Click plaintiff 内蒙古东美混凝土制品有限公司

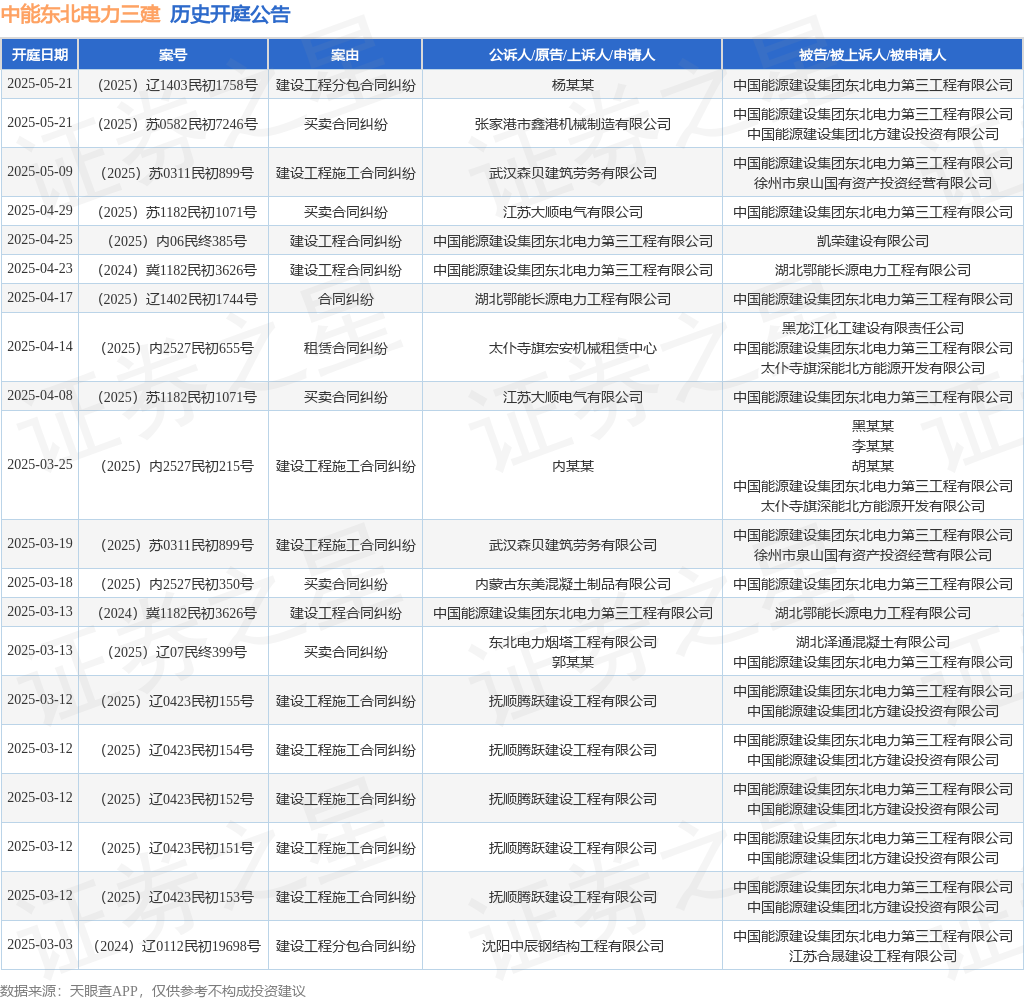573,584
